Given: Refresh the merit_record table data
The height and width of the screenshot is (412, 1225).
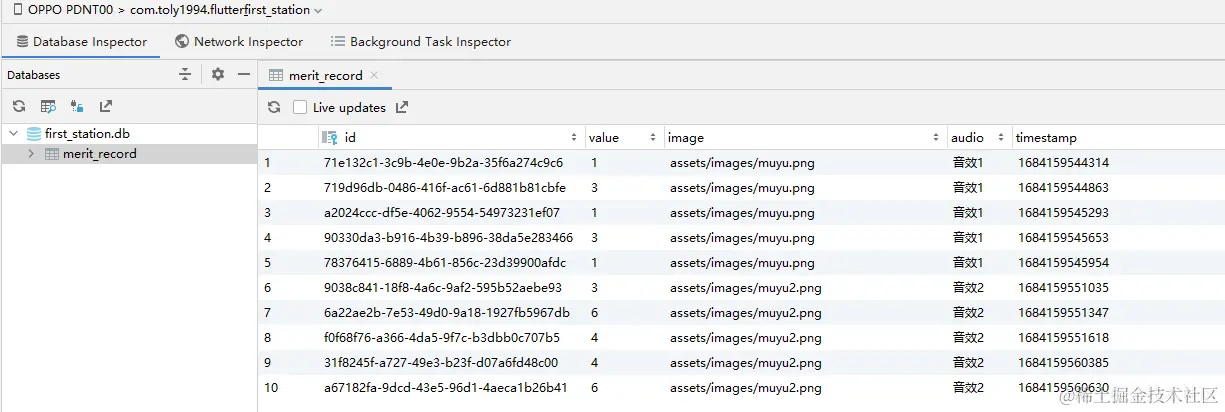Looking at the screenshot, I should (x=274, y=107).
